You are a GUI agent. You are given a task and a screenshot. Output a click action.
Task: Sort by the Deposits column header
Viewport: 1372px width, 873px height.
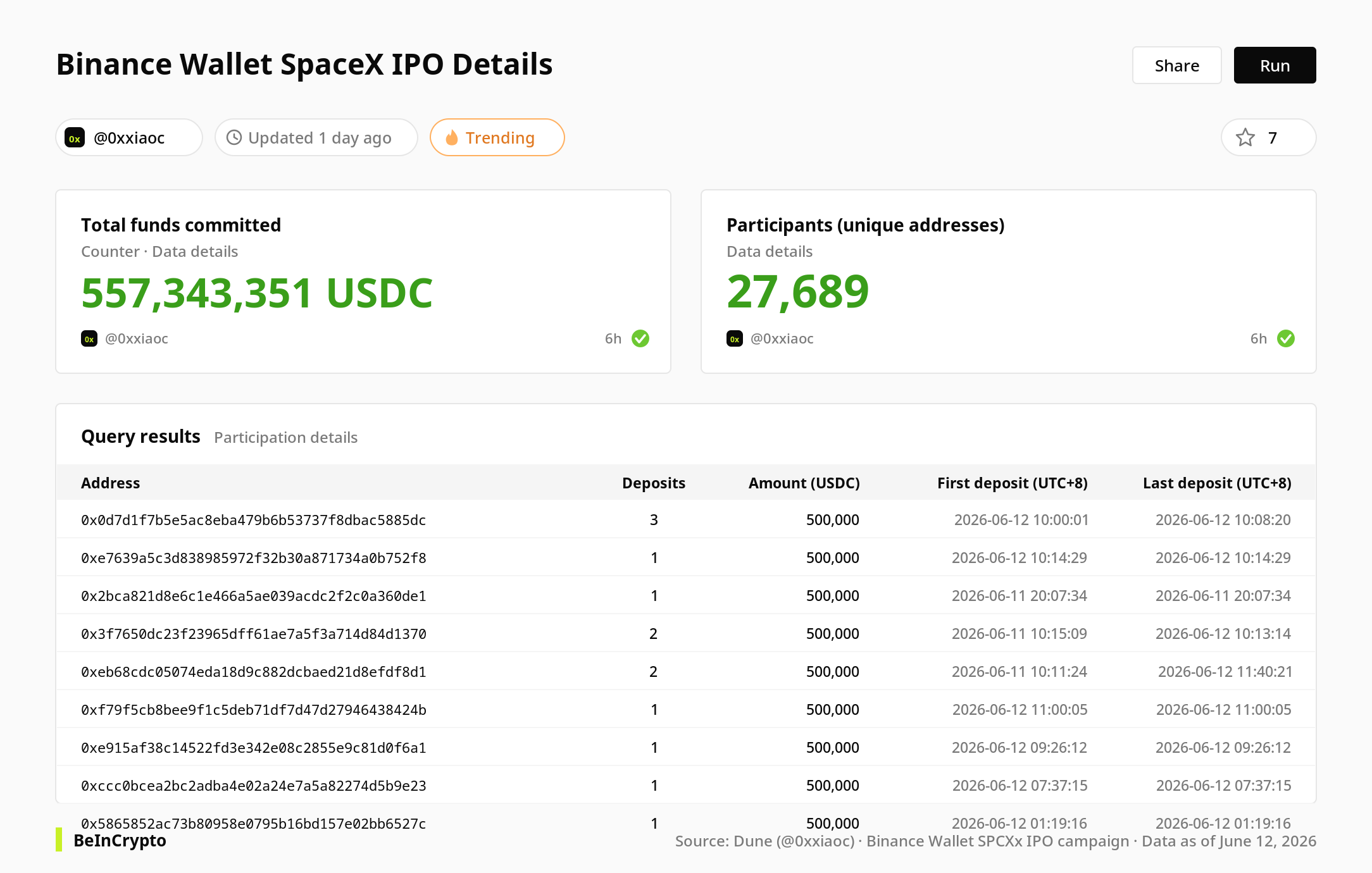point(654,483)
